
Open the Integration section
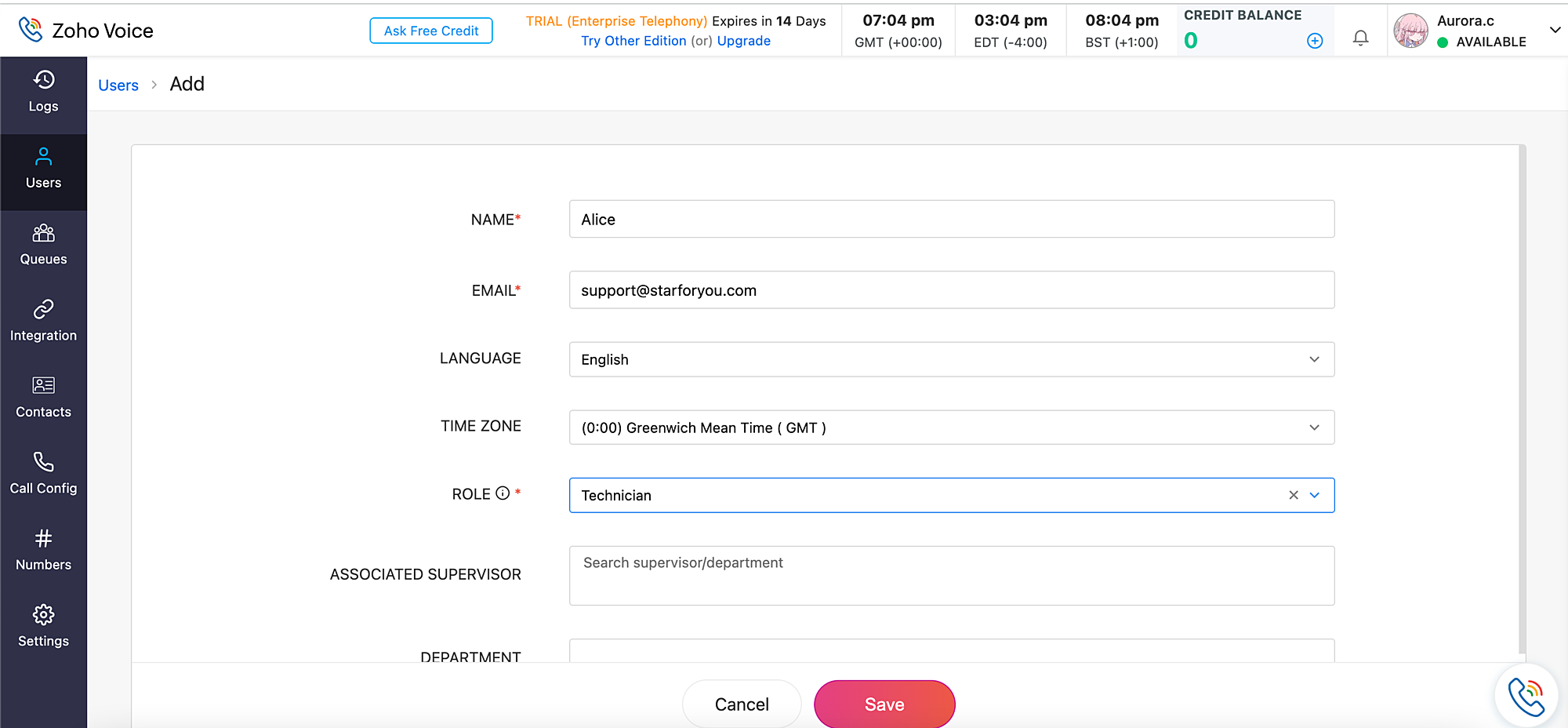tap(43, 322)
